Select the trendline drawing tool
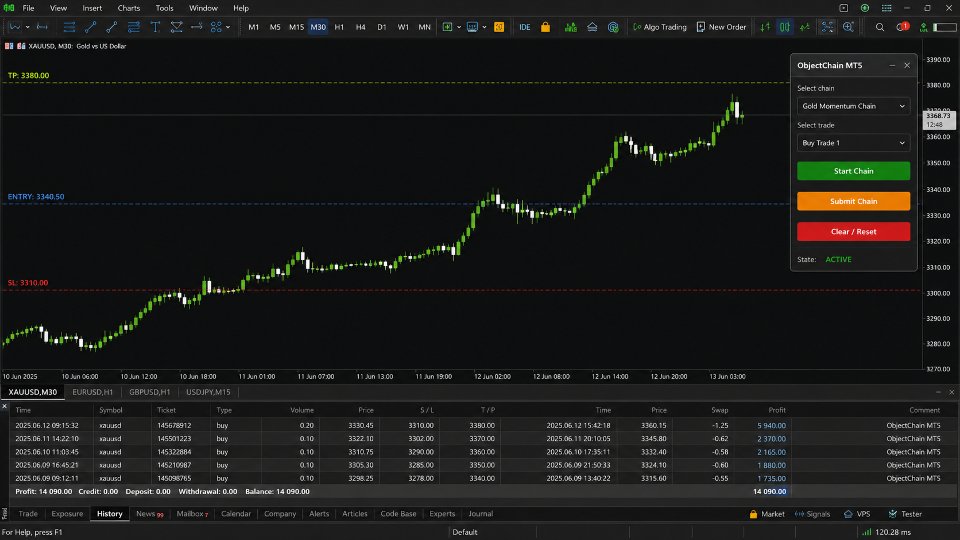Image resolution: width=960 pixels, height=540 pixels. click(91, 27)
